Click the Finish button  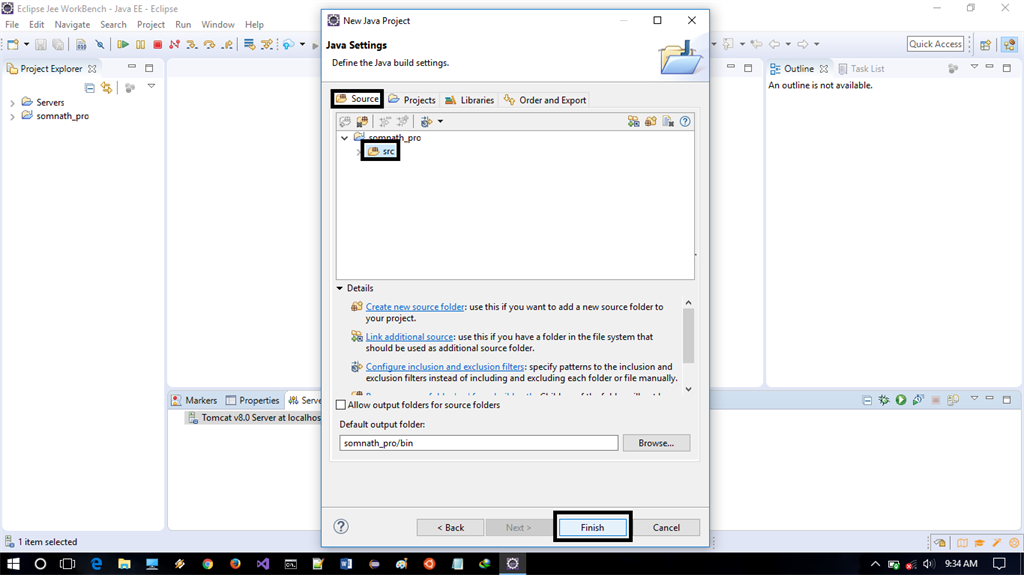592,527
